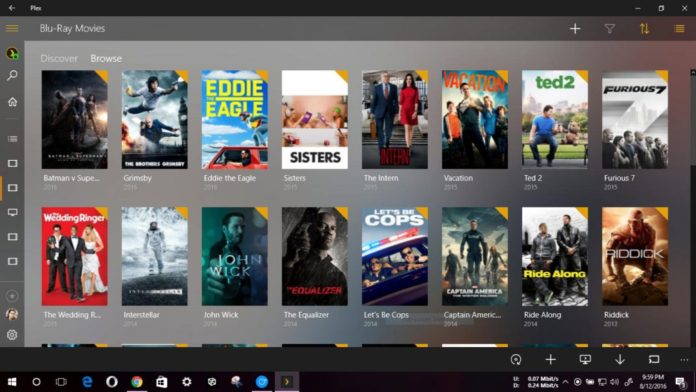Click the 'Blu-Ray Movies' library heading
Screen dimensions: 696x392
point(72,28)
